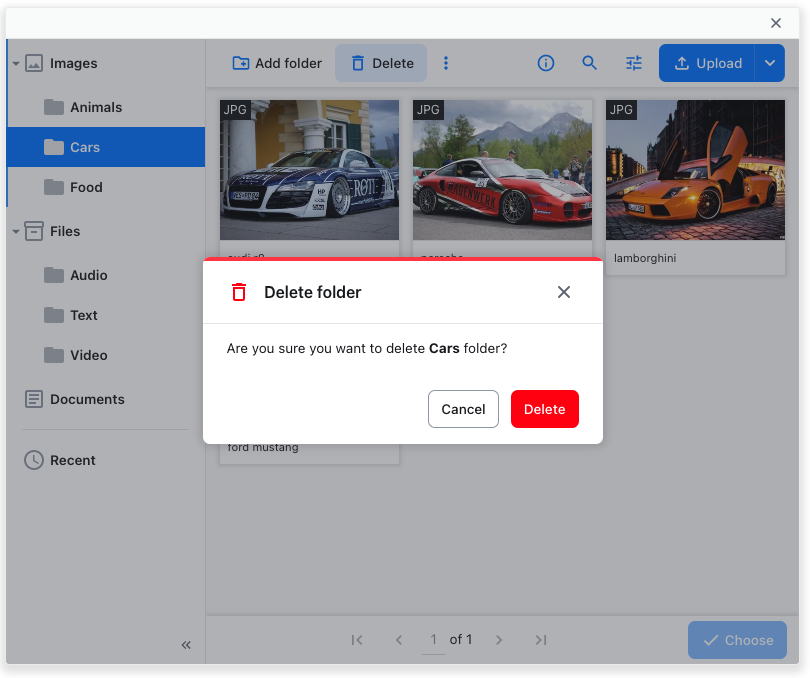Cancel the folder deletion
810x678 pixels.
click(x=463, y=409)
